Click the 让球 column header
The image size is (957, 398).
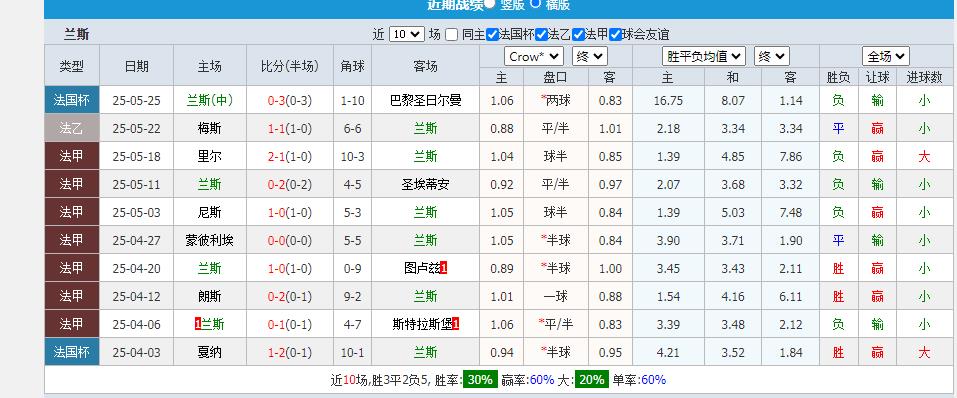click(878, 78)
